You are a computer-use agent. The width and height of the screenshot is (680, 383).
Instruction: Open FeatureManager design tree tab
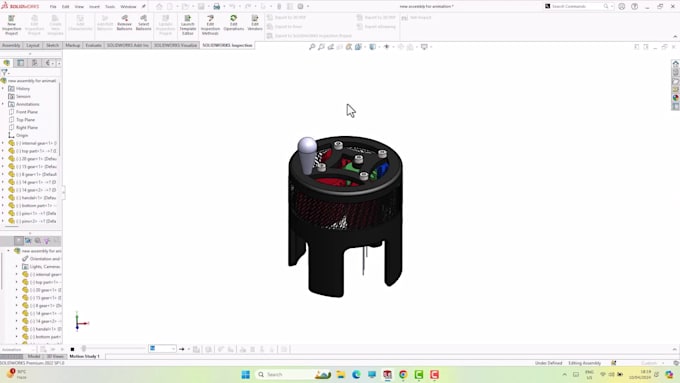pyautogui.click(x=7, y=63)
